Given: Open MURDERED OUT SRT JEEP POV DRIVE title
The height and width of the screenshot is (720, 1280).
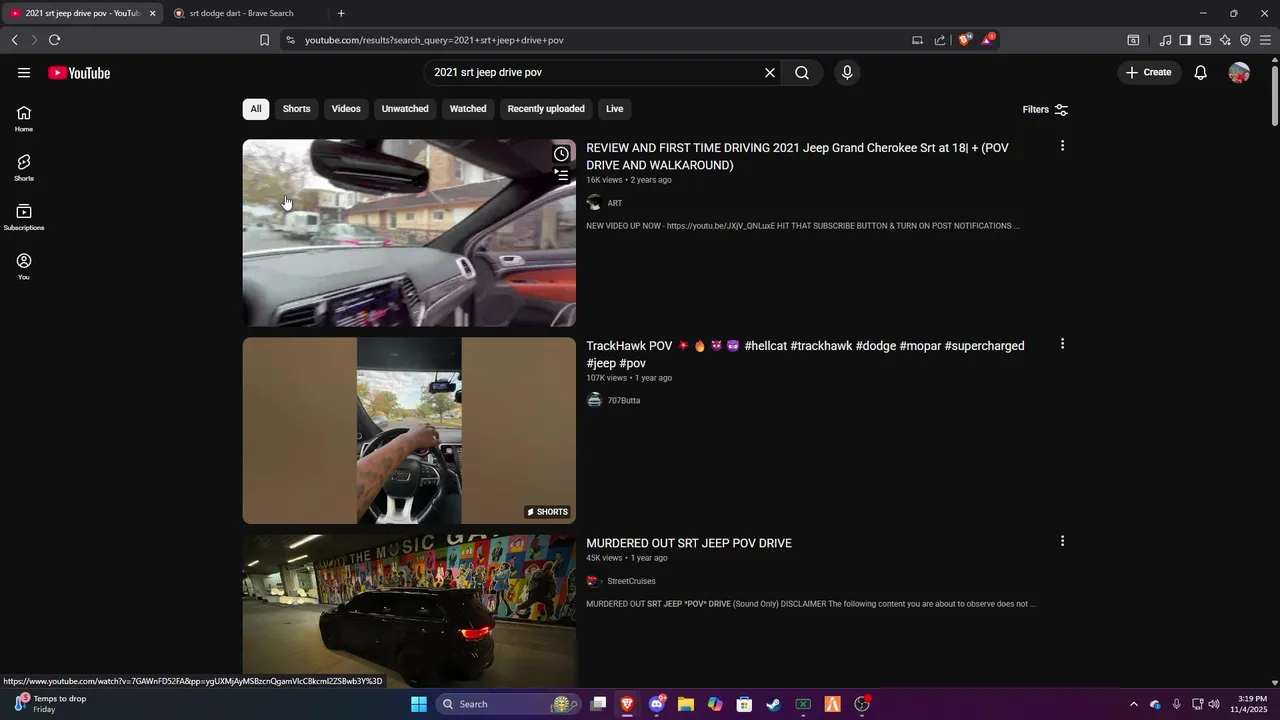Looking at the screenshot, I should tap(689, 543).
